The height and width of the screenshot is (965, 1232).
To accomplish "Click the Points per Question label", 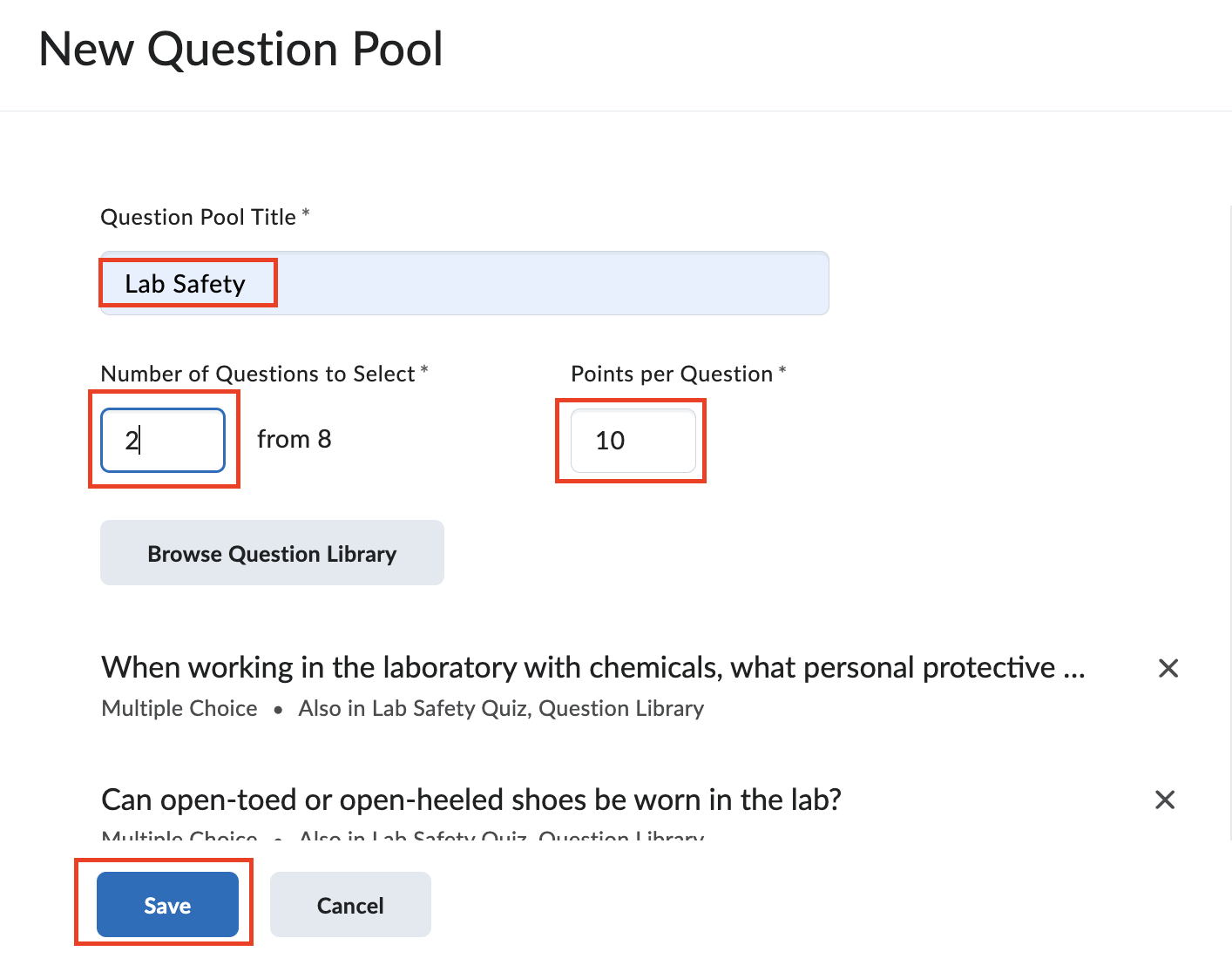I will pyautogui.click(x=672, y=374).
